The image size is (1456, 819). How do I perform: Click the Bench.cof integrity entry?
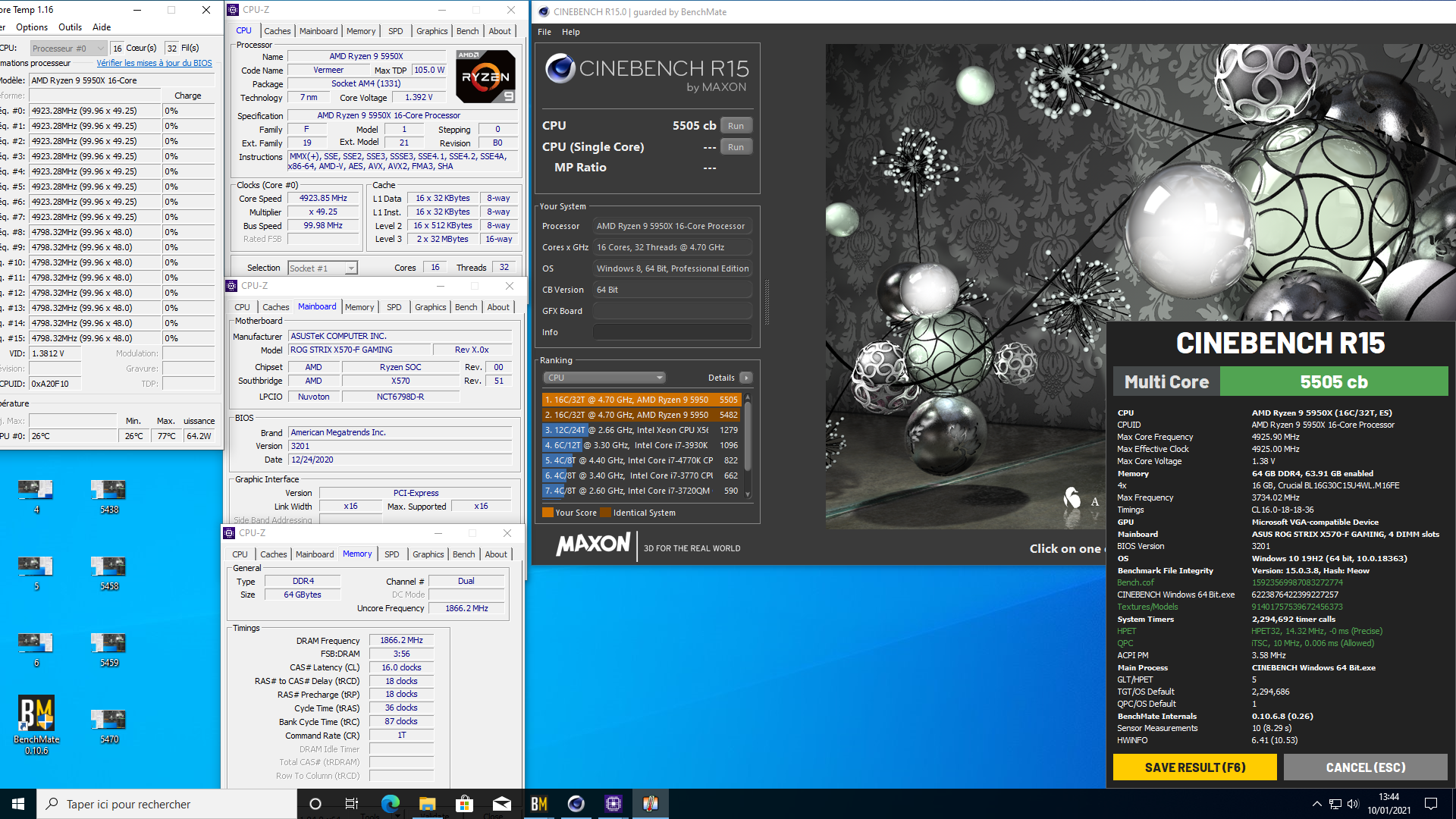1135,582
